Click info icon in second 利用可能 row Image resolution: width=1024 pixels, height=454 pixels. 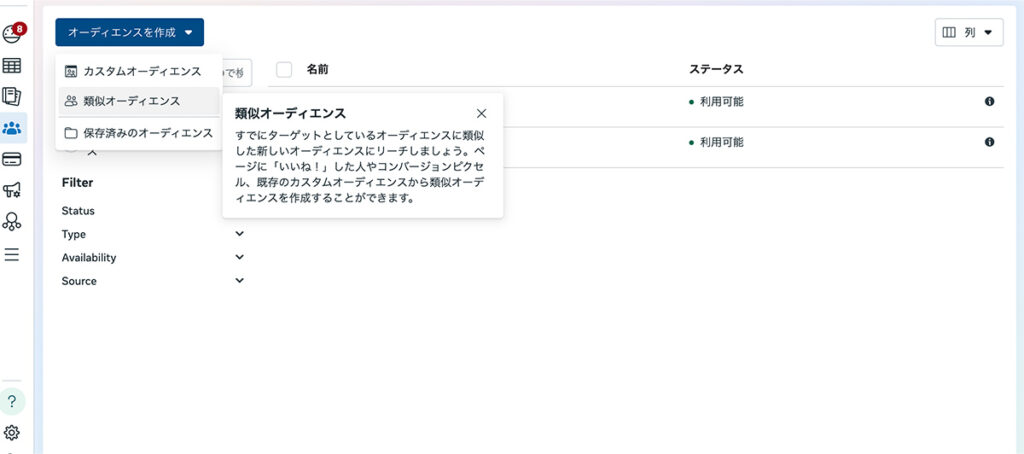tap(989, 142)
